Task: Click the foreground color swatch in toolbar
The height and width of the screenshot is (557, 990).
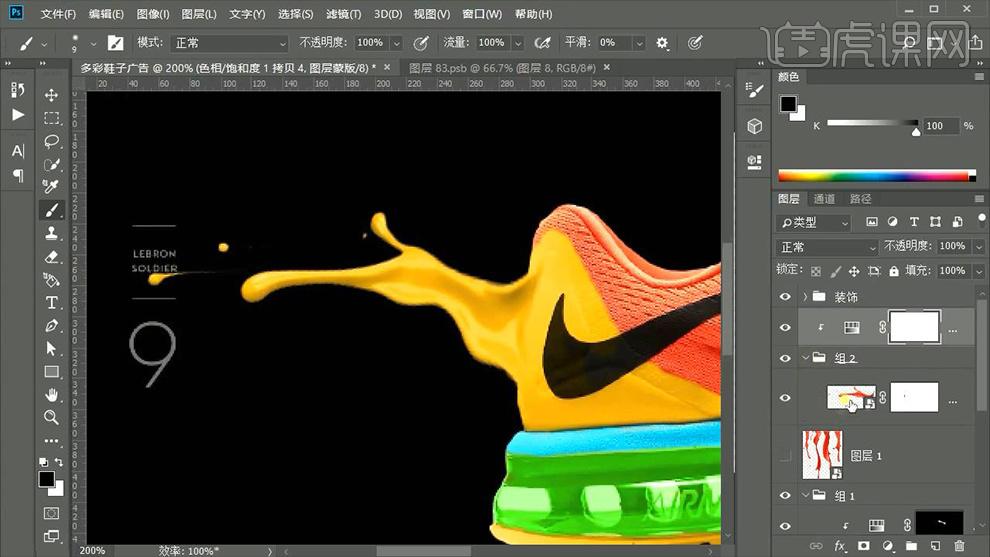Action: tap(46, 479)
